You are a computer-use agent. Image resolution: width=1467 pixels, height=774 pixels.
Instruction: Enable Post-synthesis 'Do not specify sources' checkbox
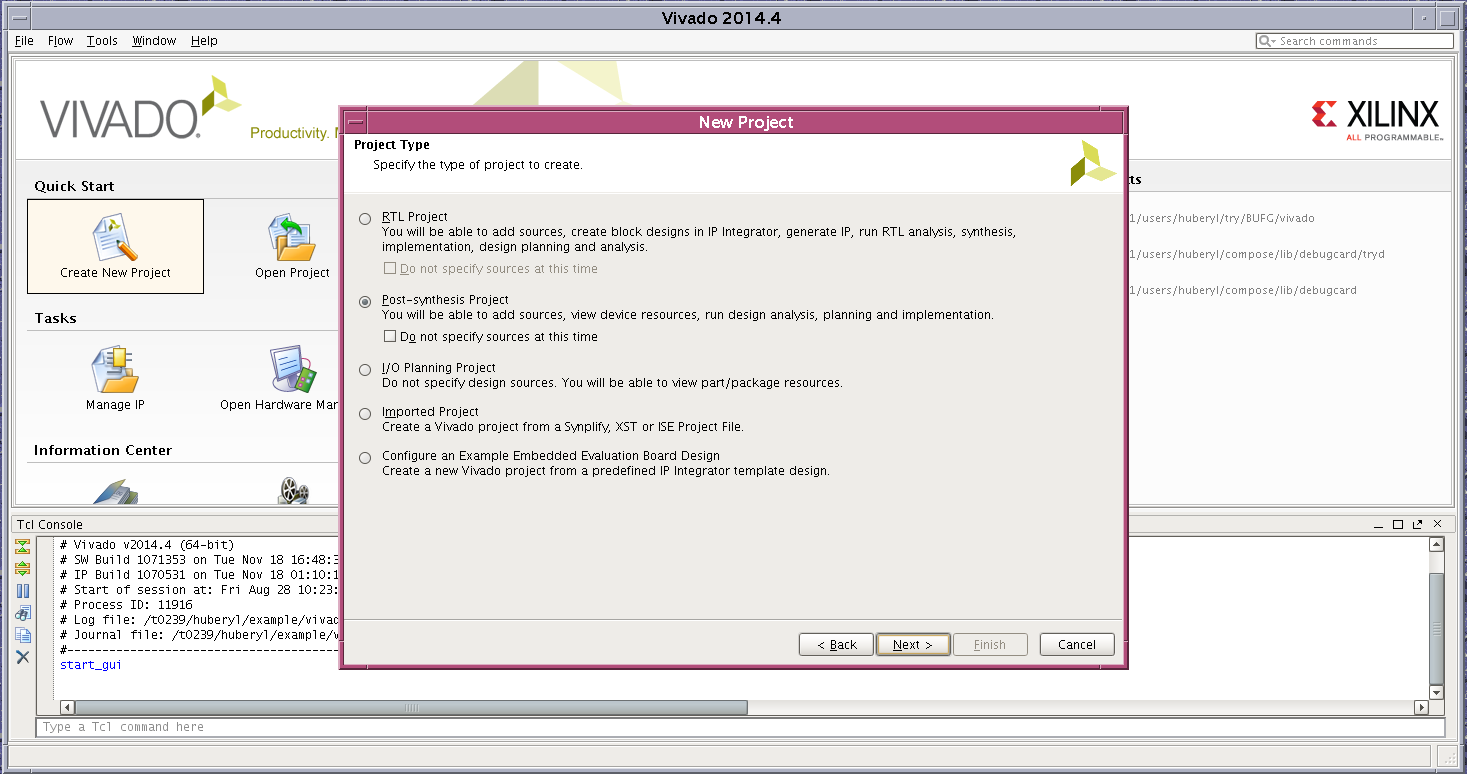tap(390, 337)
